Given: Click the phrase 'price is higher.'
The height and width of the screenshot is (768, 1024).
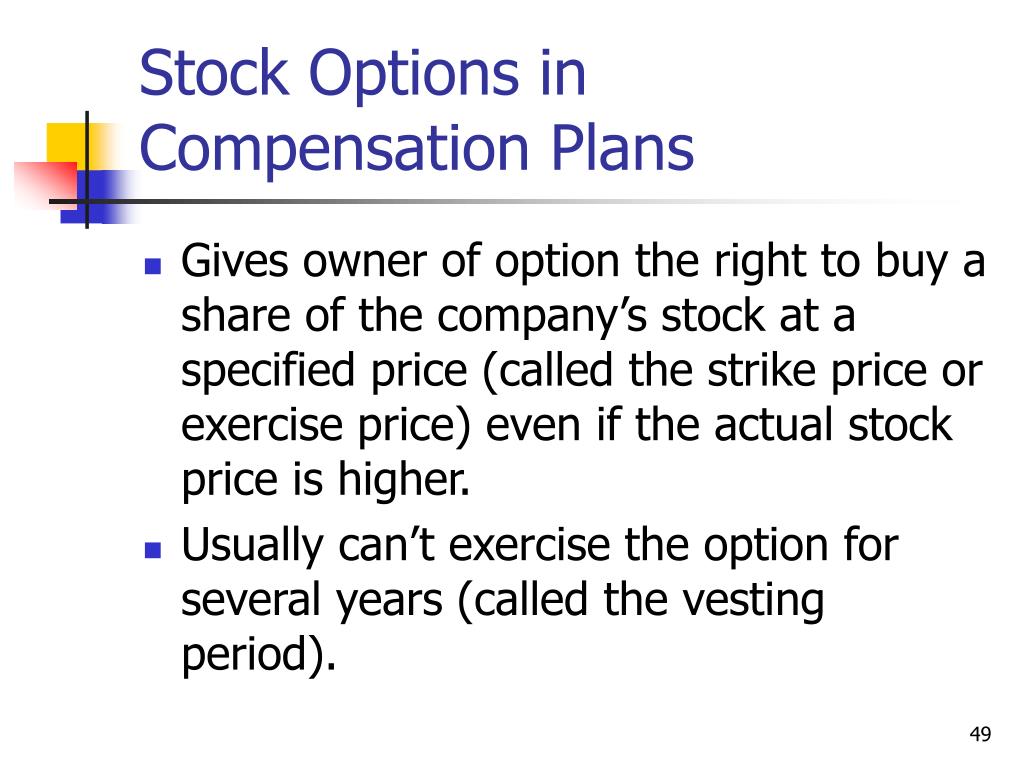Looking at the screenshot, I should [325, 481].
